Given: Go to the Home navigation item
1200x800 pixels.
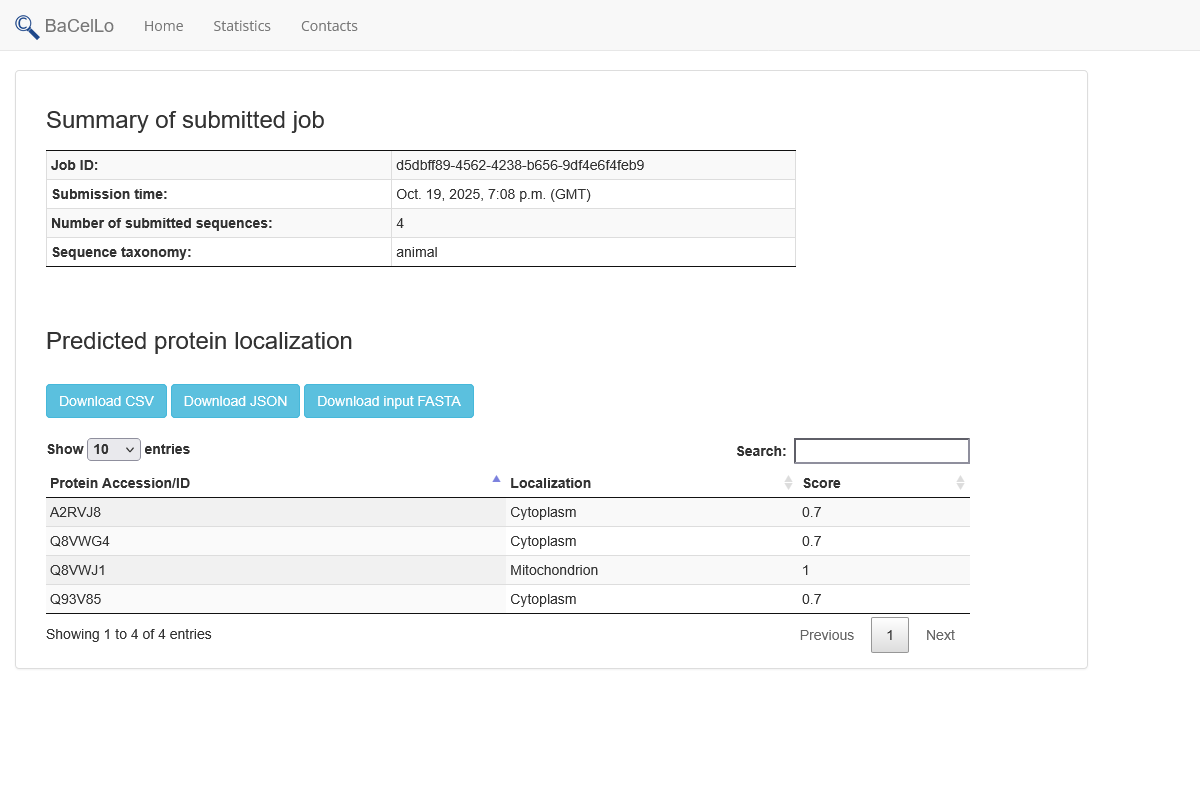Looking at the screenshot, I should 163,26.
